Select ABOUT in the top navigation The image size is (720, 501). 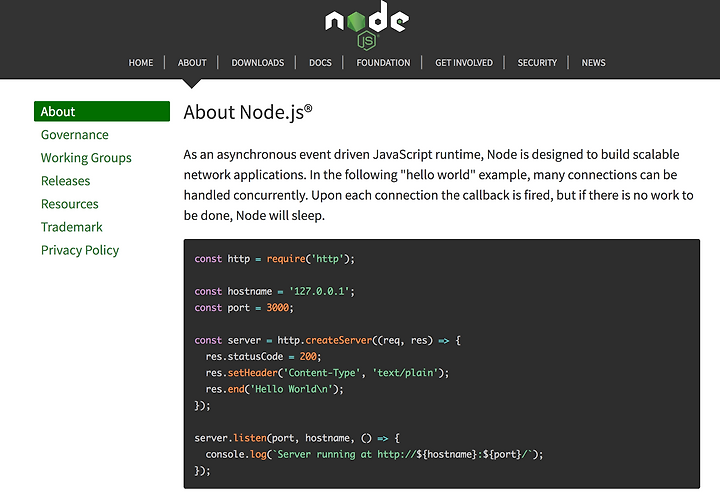point(192,63)
